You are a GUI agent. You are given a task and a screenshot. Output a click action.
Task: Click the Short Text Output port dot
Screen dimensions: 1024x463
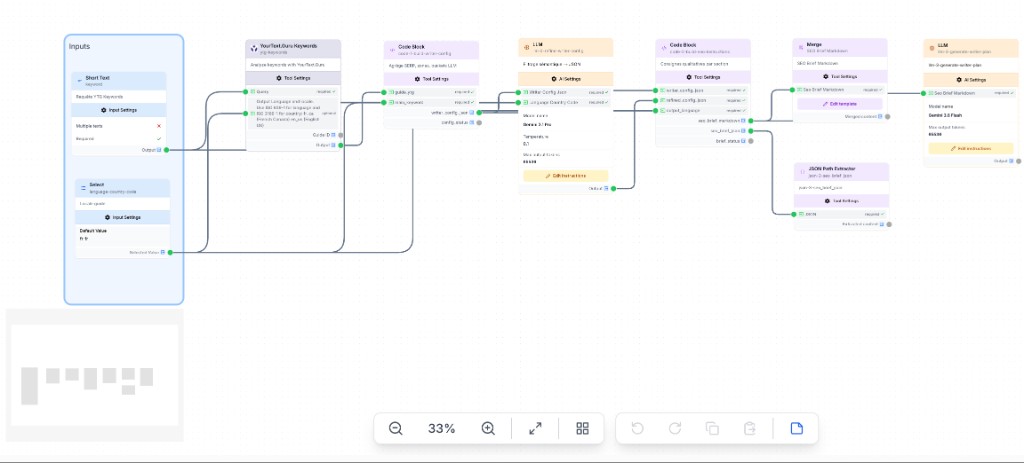point(167,150)
